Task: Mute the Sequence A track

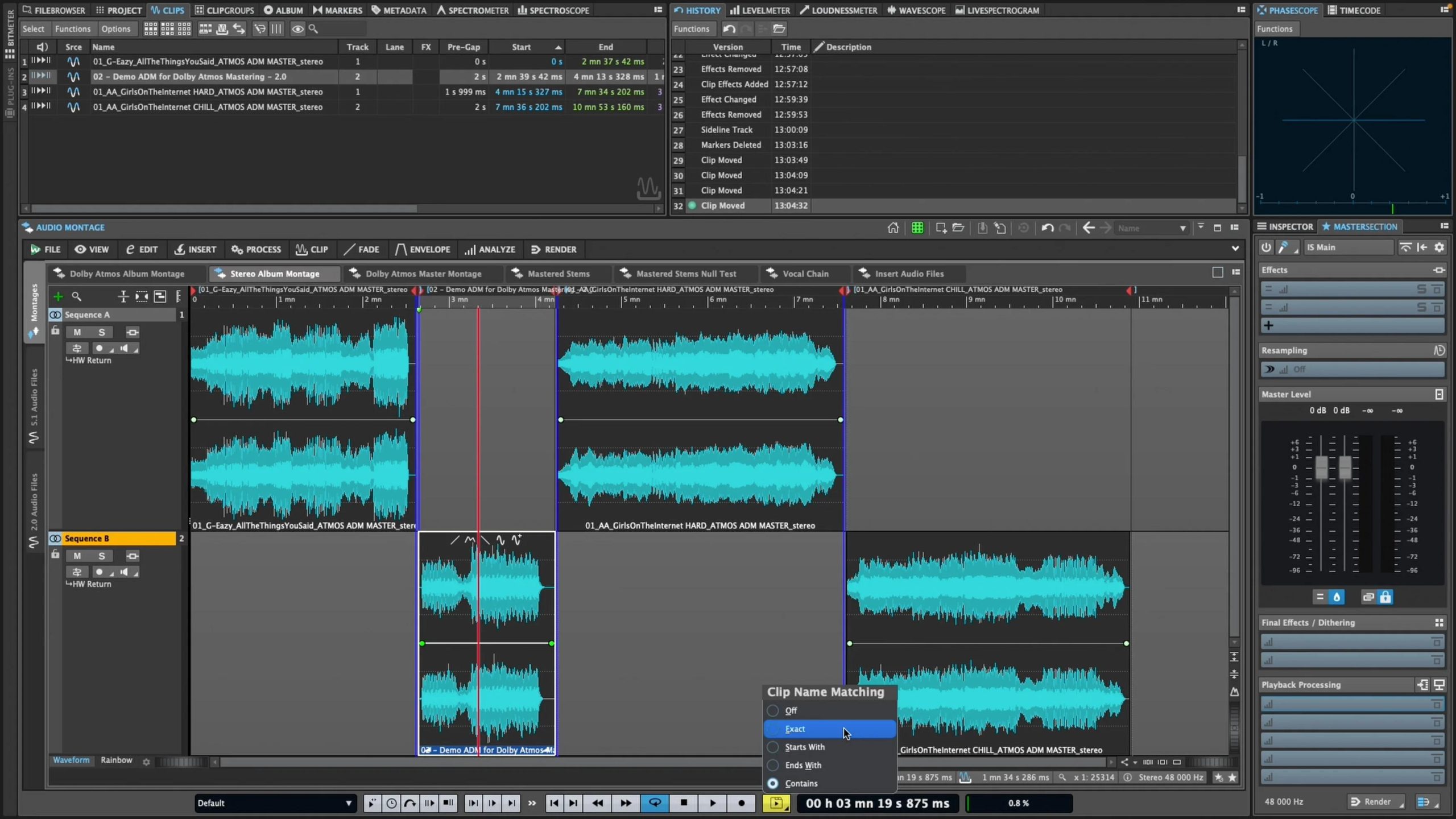Action: tap(77, 332)
